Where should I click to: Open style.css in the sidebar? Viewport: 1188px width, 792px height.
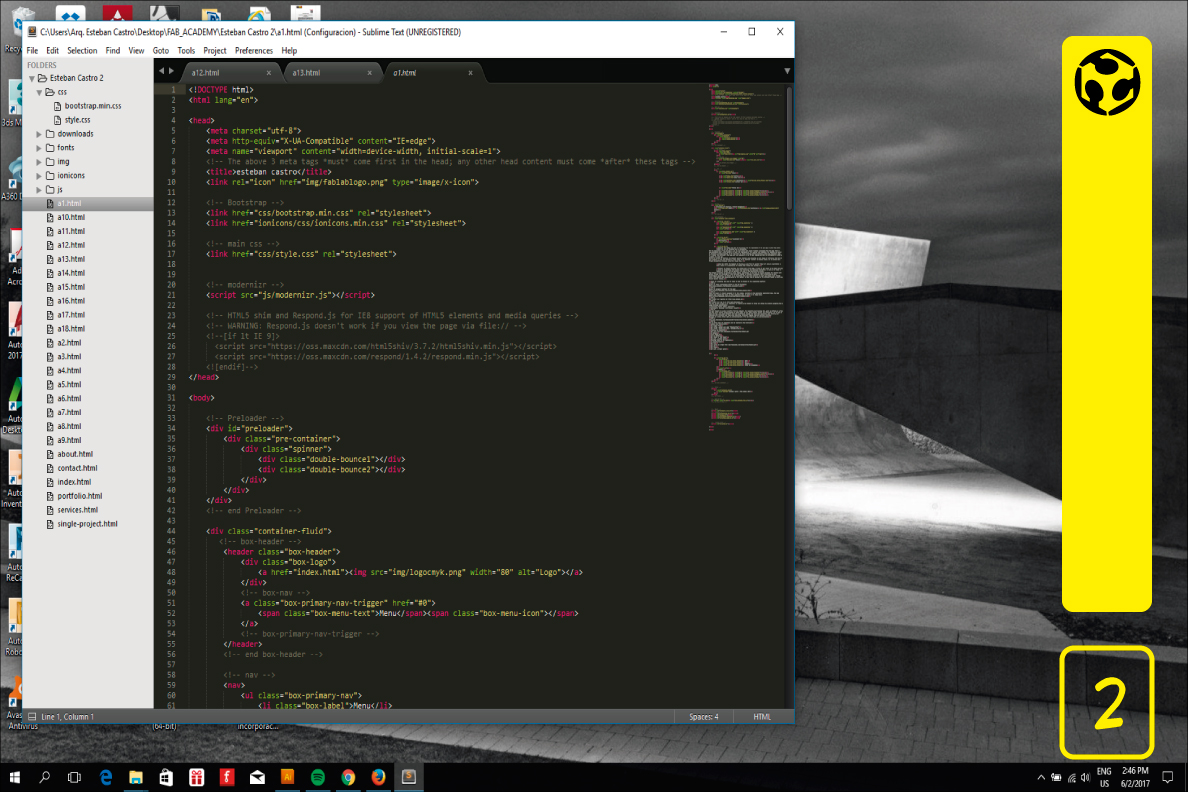coord(77,120)
